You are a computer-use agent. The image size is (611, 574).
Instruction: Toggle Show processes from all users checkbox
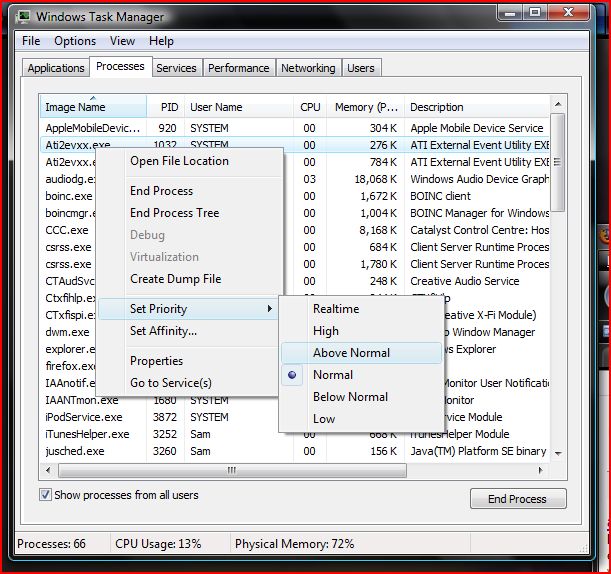[45, 495]
